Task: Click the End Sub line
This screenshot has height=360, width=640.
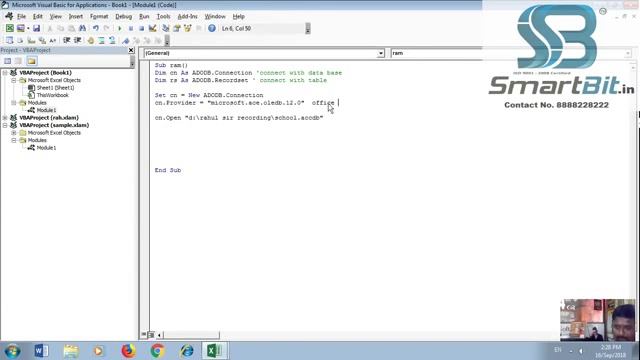Action: pyautogui.click(x=168, y=170)
